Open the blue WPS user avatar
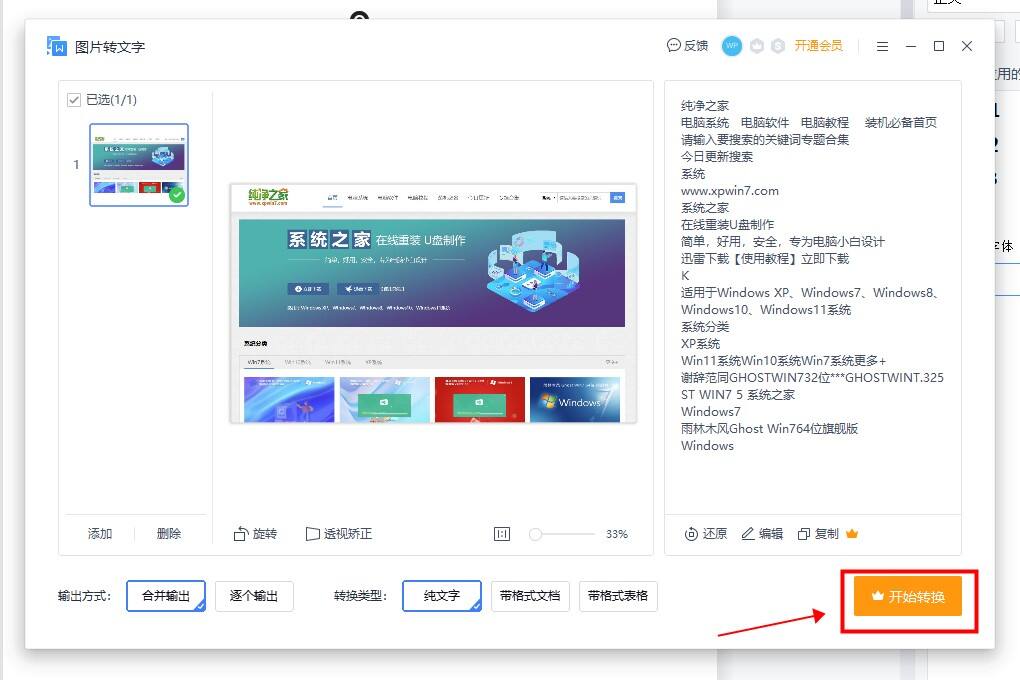 click(732, 46)
